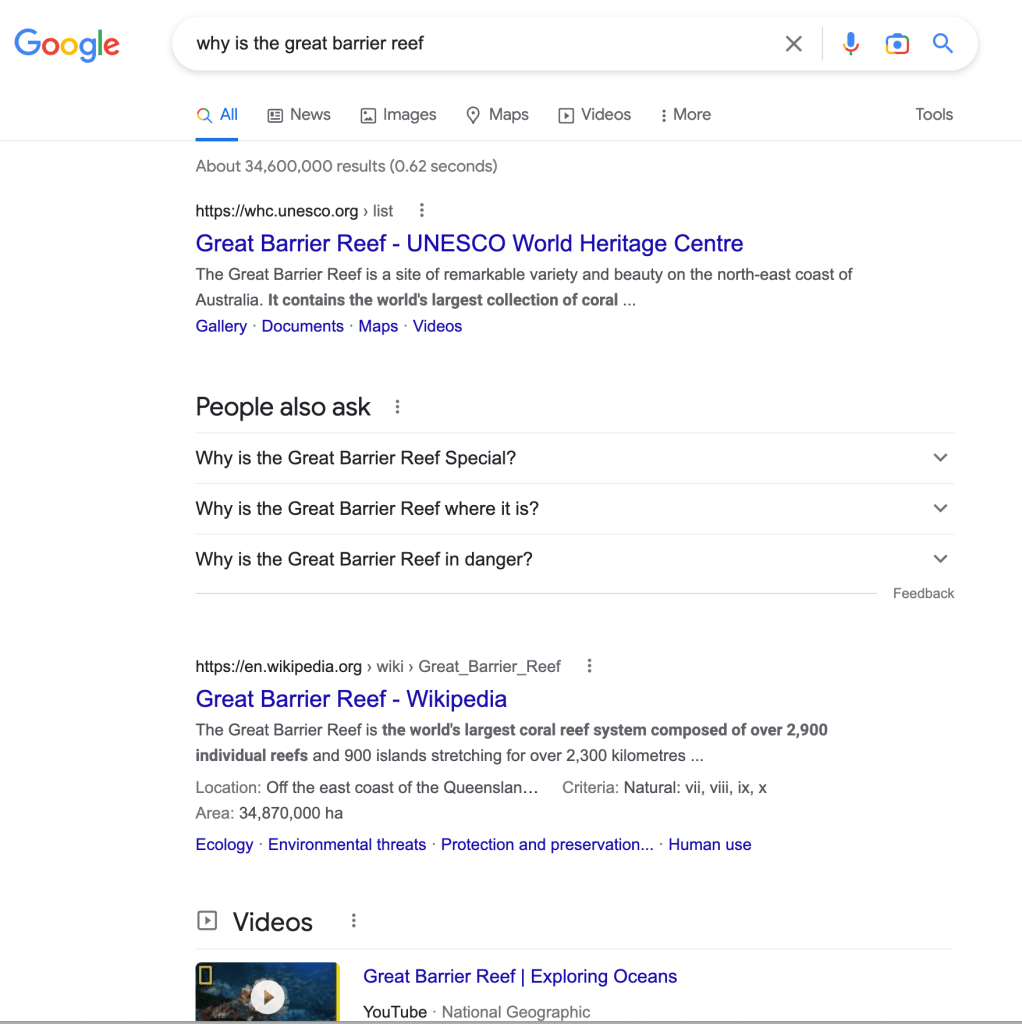Open the Environmental threats sitelink

(346, 844)
